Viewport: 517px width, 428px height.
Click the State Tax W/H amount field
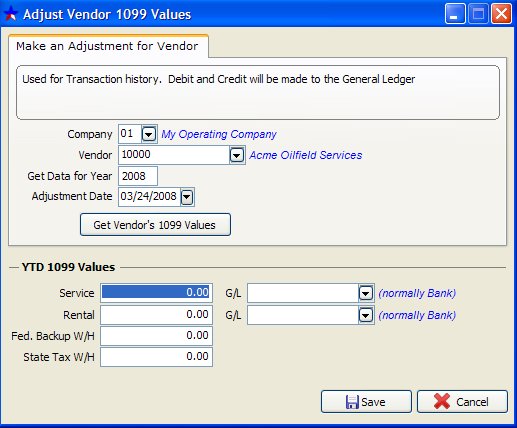click(156, 357)
